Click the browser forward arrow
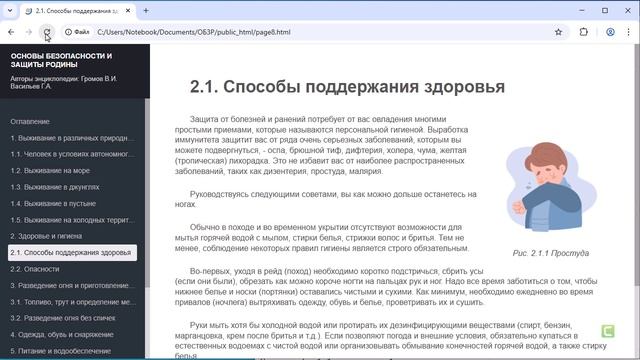Image resolution: width=640 pixels, height=360 pixels. click(29, 32)
